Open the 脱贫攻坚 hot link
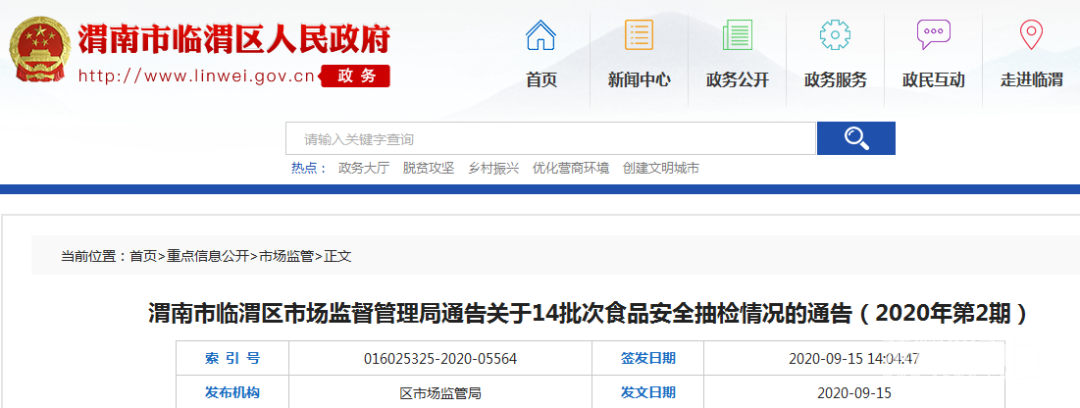The image size is (1080, 408). [428, 168]
